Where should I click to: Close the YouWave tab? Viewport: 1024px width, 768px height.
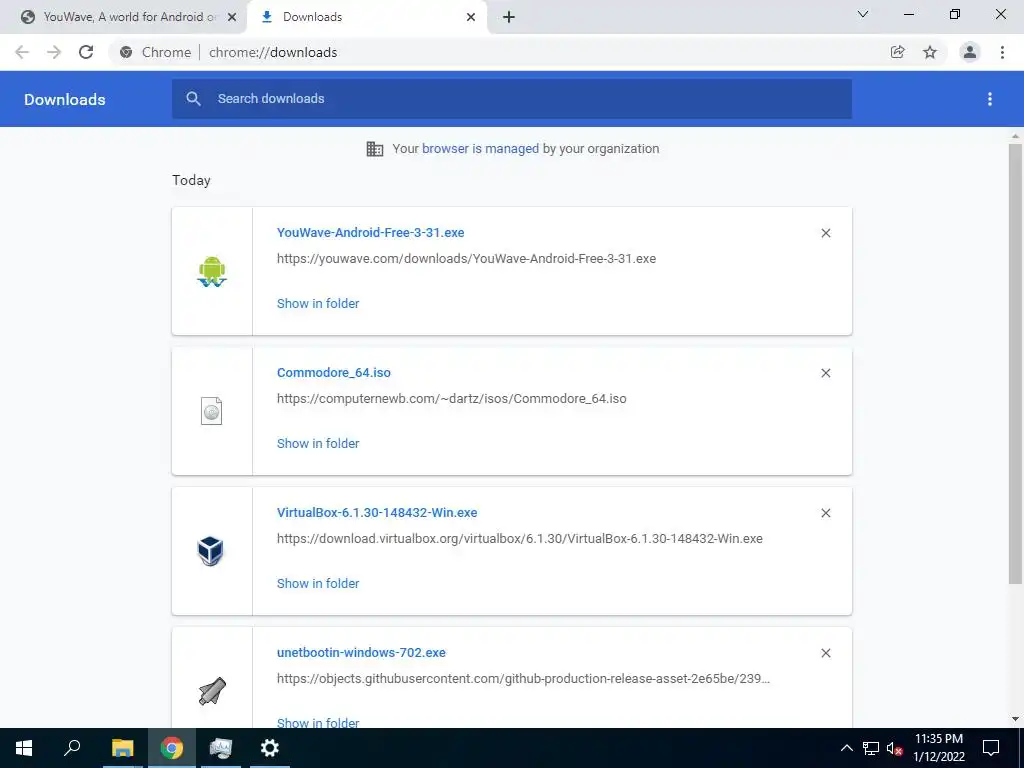[232, 17]
